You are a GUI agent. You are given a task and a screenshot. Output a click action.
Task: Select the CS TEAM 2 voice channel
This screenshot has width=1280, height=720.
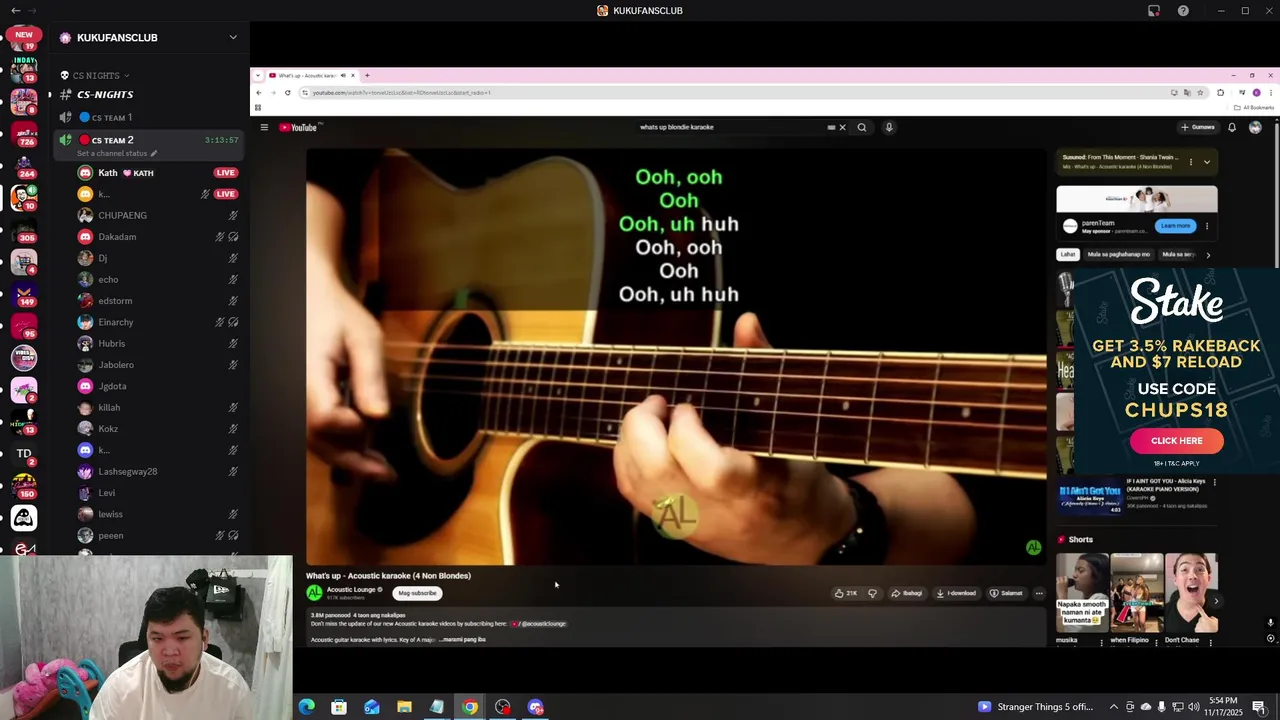112,140
